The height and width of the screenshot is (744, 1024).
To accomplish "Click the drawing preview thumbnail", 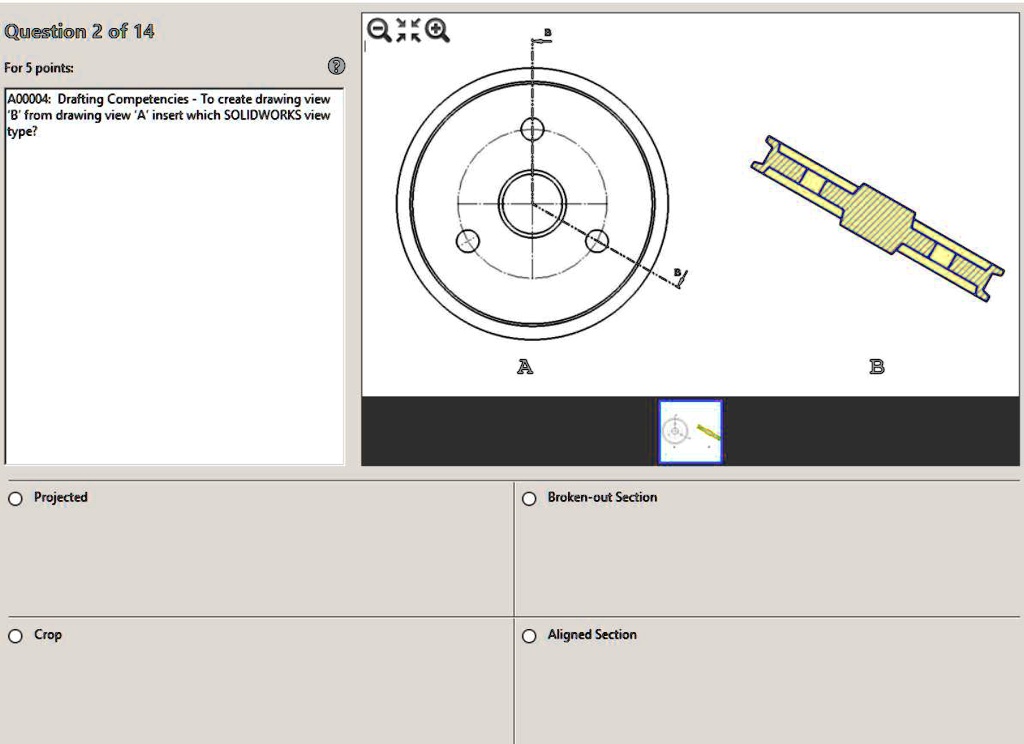I will (x=690, y=431).
